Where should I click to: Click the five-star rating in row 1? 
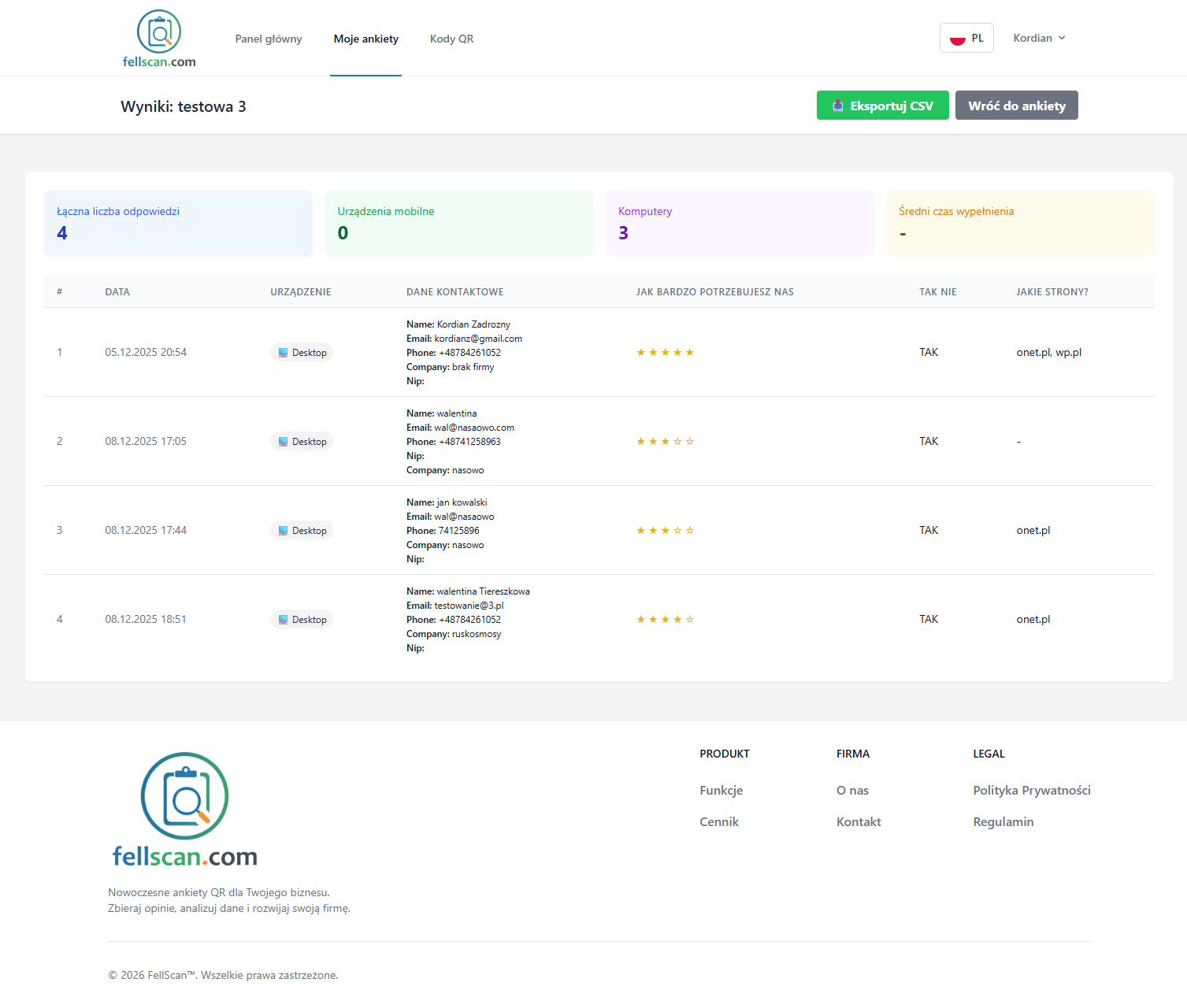665,353
